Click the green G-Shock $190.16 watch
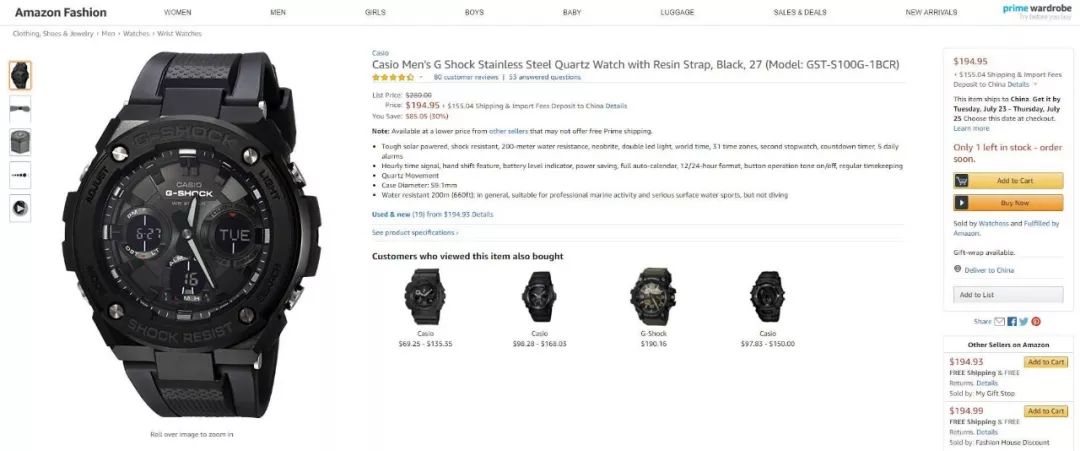This screenshot has height=451, width=1080. (653, 296)
